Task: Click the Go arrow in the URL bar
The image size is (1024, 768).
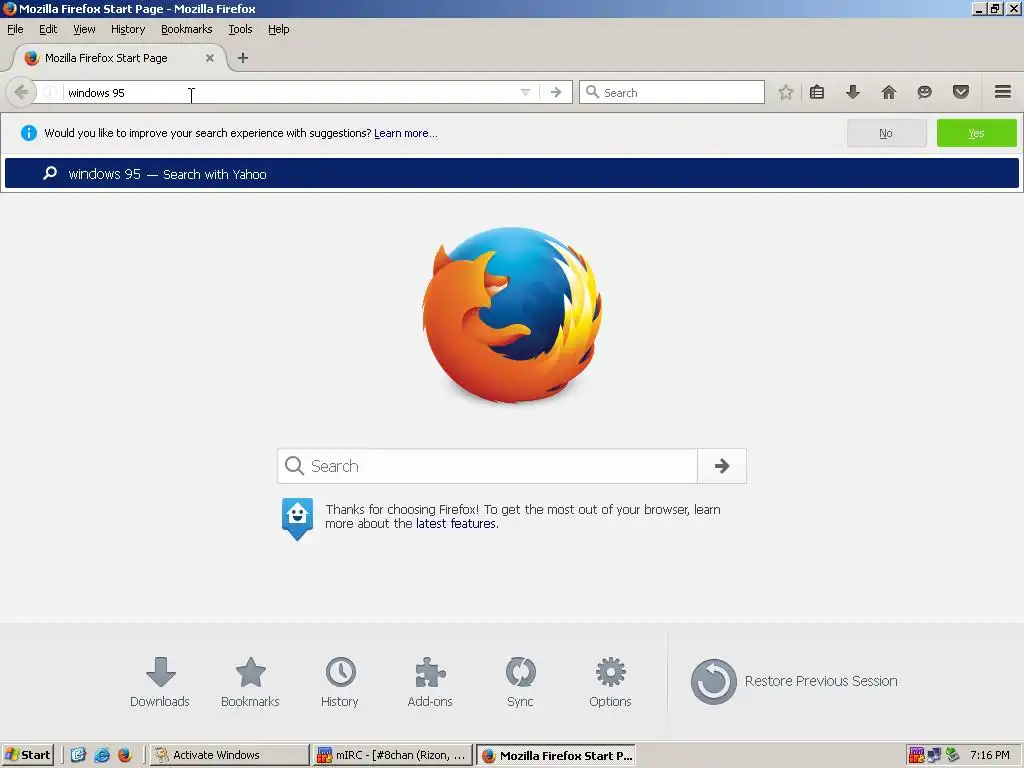Action: (556, 92)
